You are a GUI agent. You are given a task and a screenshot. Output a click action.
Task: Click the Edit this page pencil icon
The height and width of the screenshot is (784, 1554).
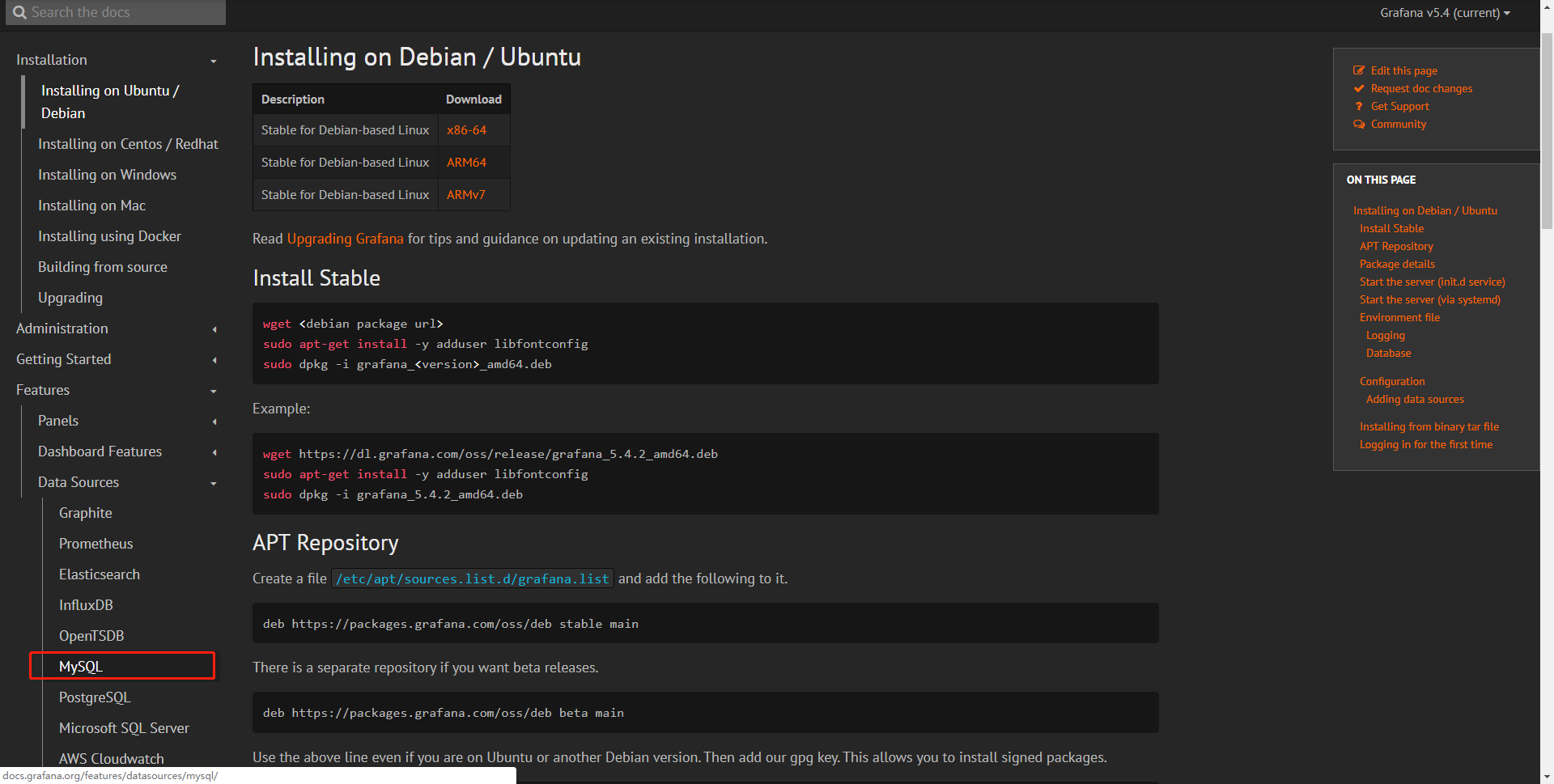(1359, 70)
